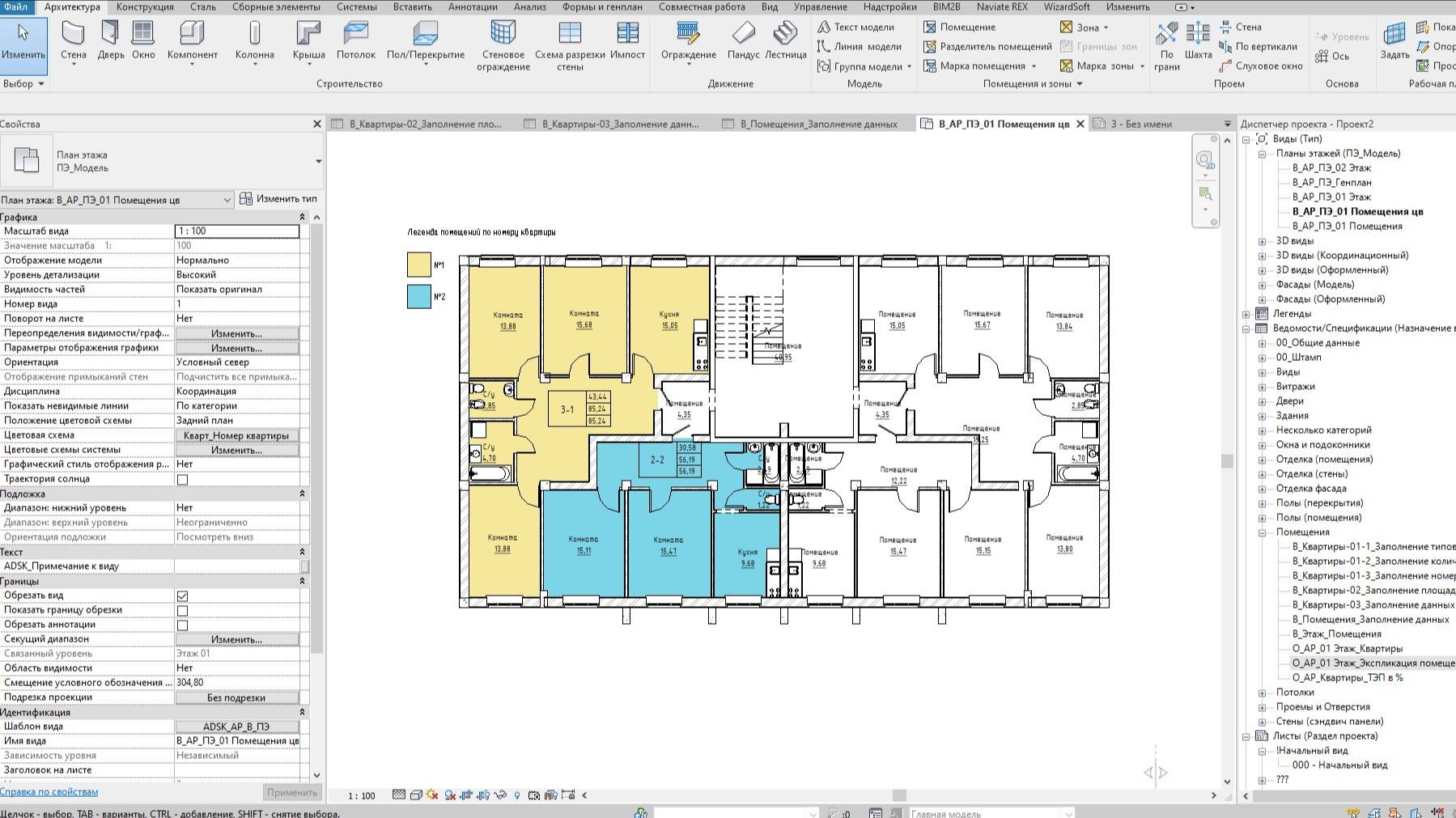Choose the Крыша roof tool

click(308, 40)
